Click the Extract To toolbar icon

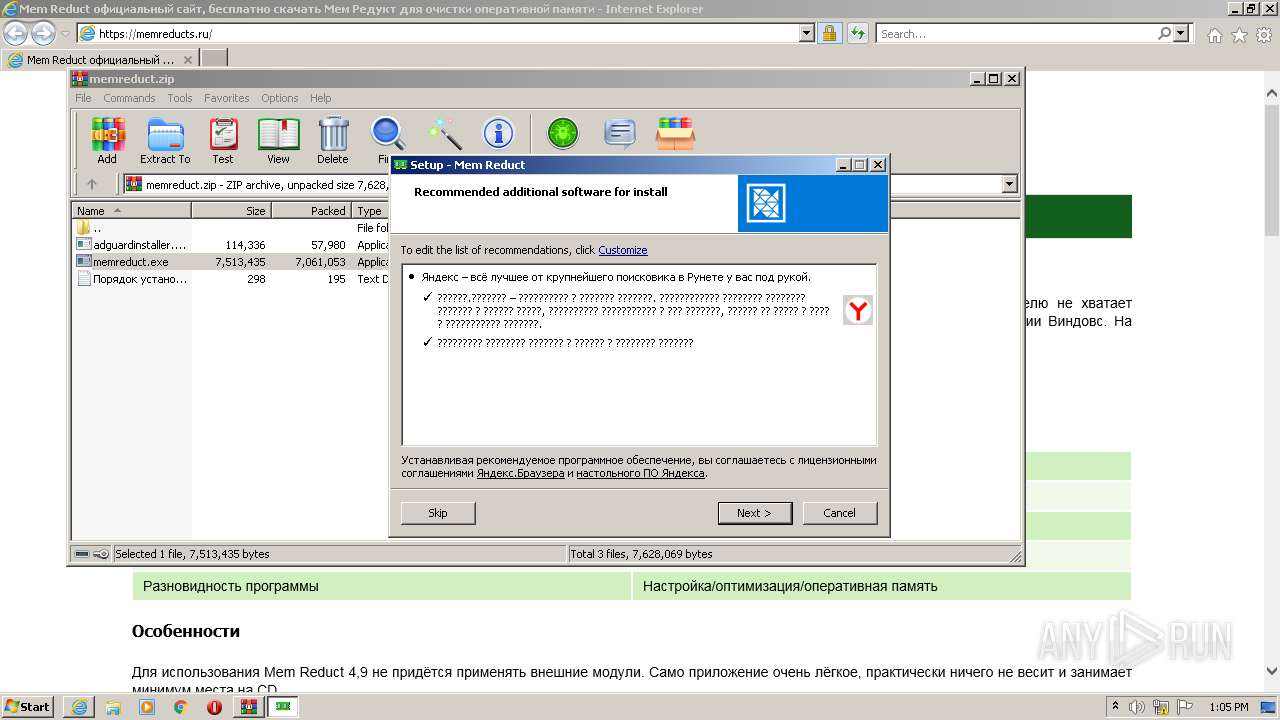click(x=165, y=140)
